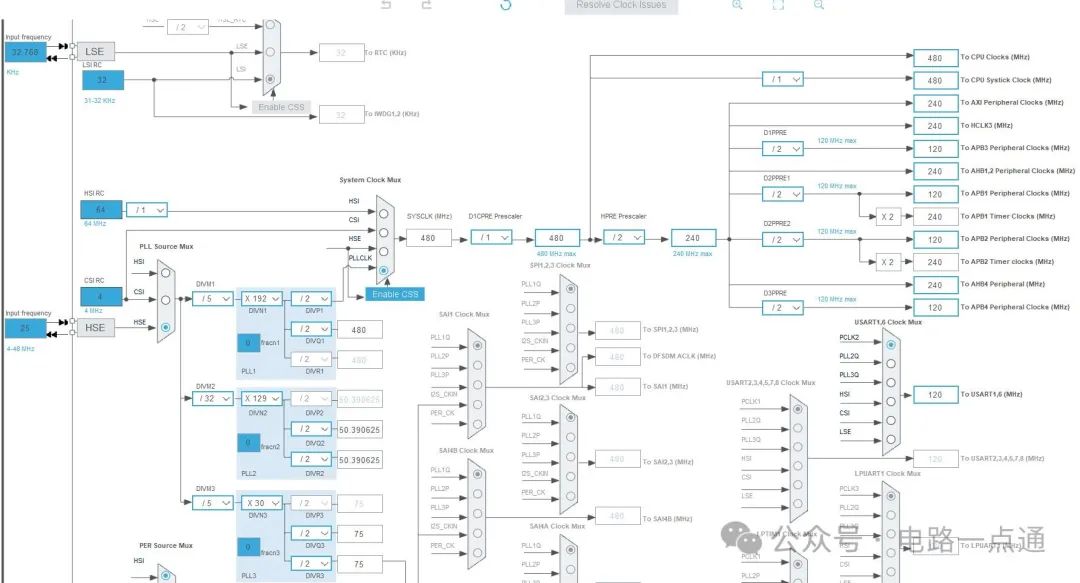Open the CPU Systick /1 divider dropdown
This screenshot has height=583, width=1080.
coord(783,79)
